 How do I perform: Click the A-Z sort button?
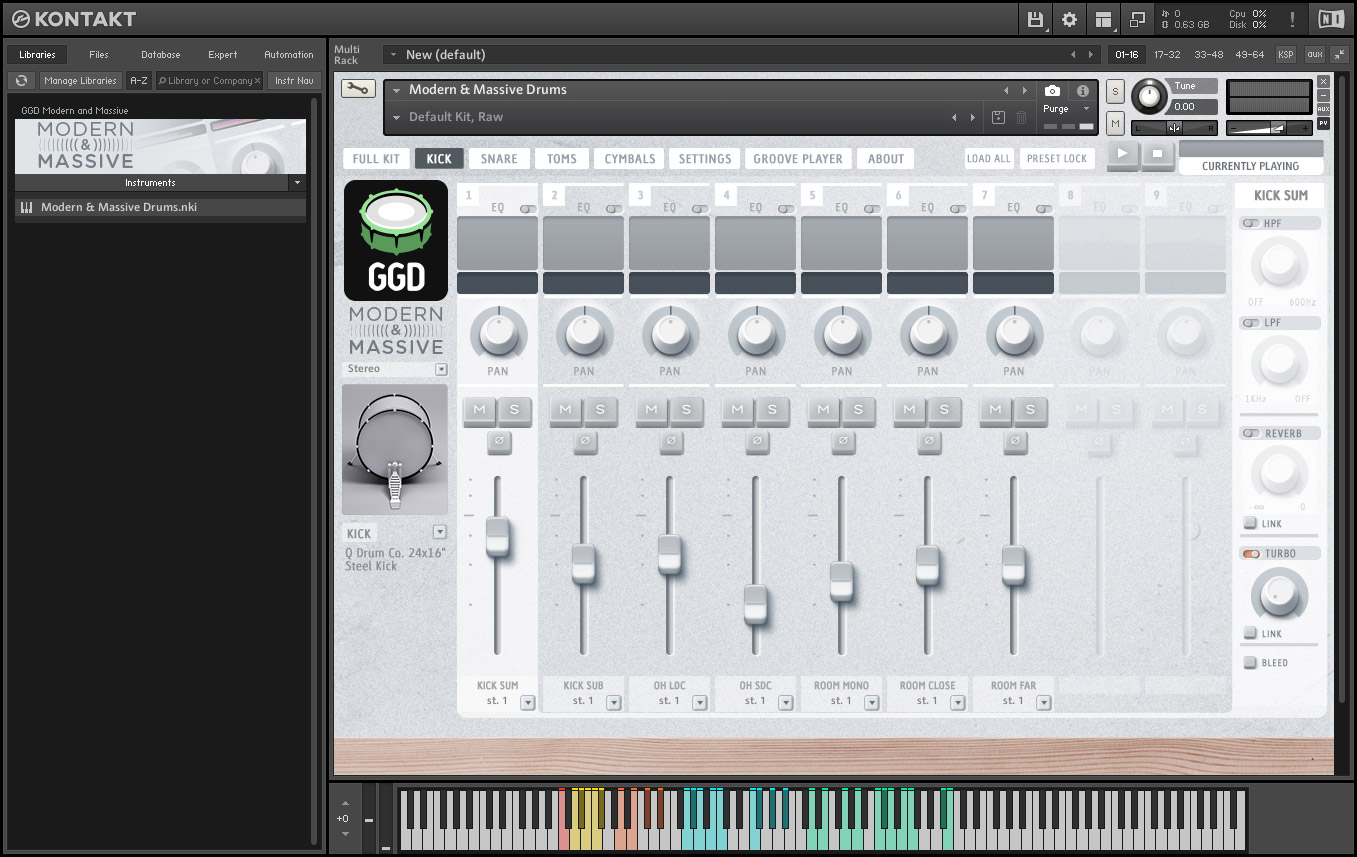pos(138,80)
